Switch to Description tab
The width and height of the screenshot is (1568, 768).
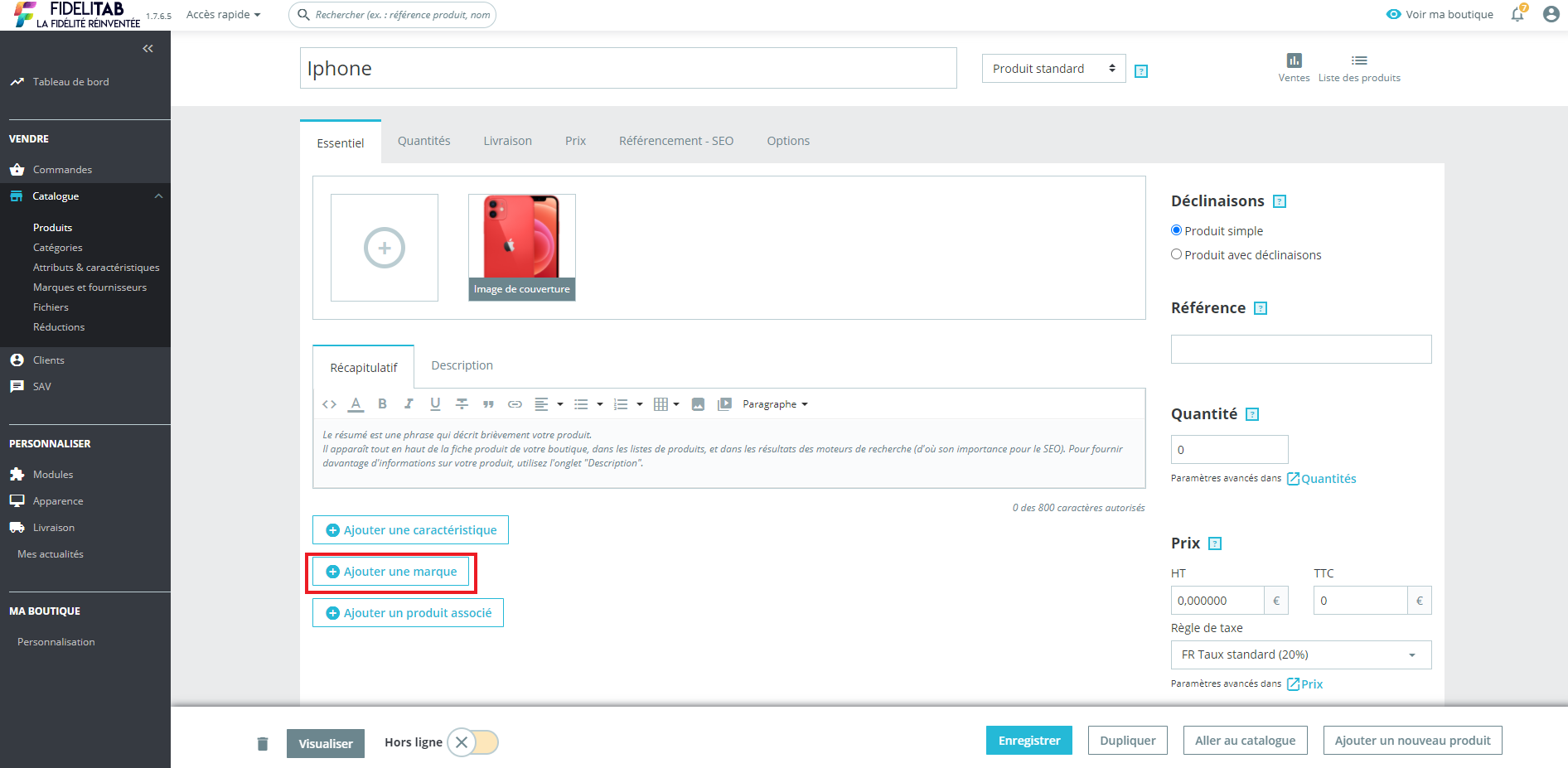[462, 365]
